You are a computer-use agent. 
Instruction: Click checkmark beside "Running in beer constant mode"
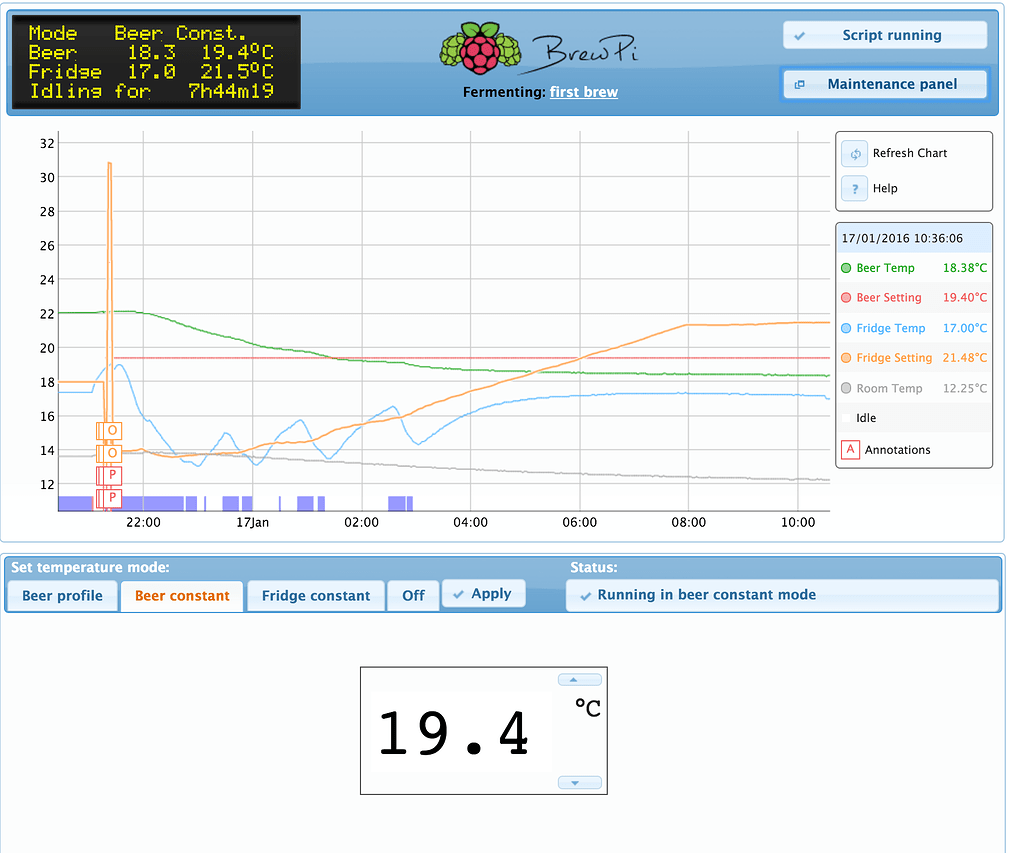click(x=586, y=594)
